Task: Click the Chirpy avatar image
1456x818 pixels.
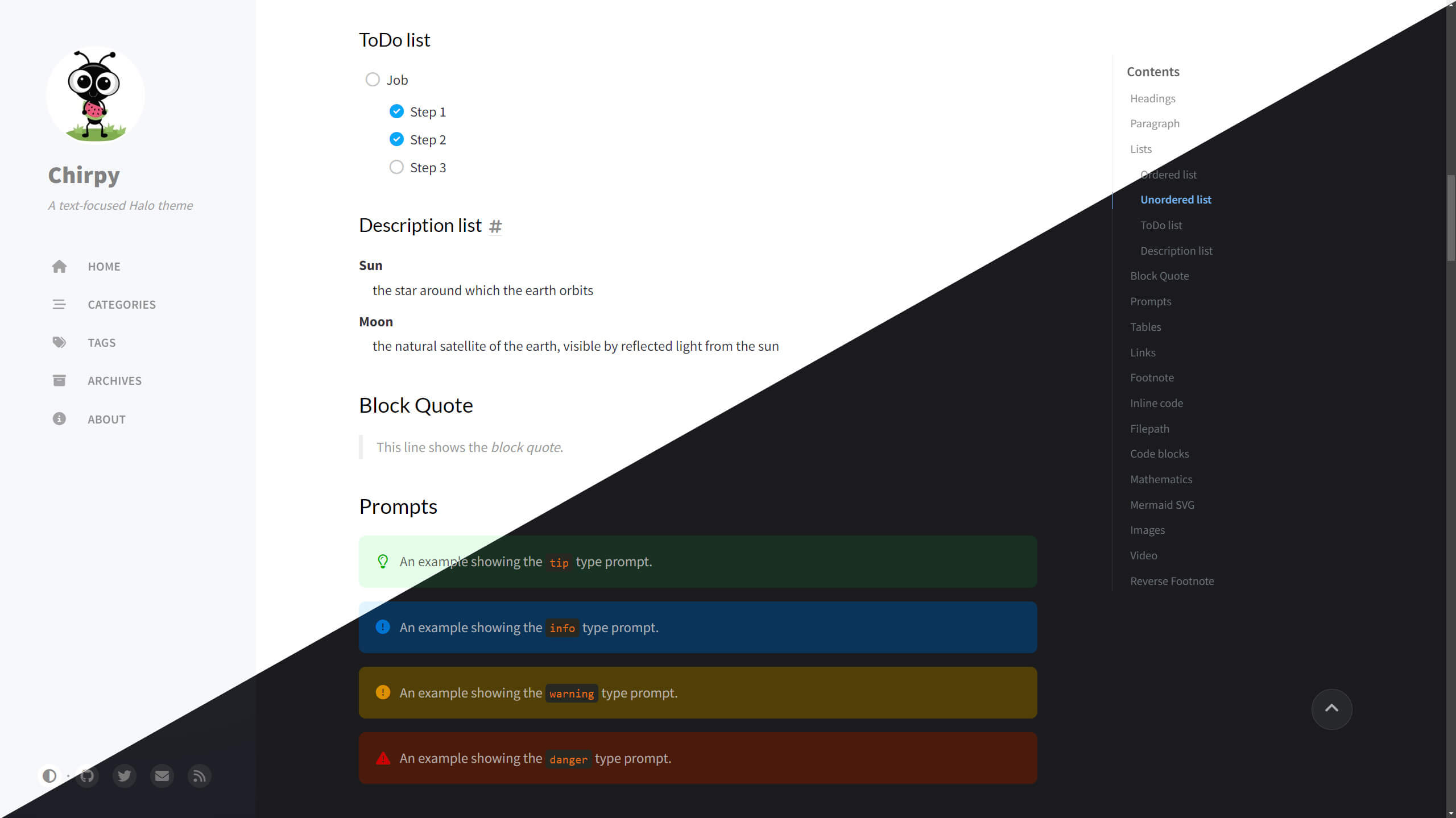Action: (96, 95)
